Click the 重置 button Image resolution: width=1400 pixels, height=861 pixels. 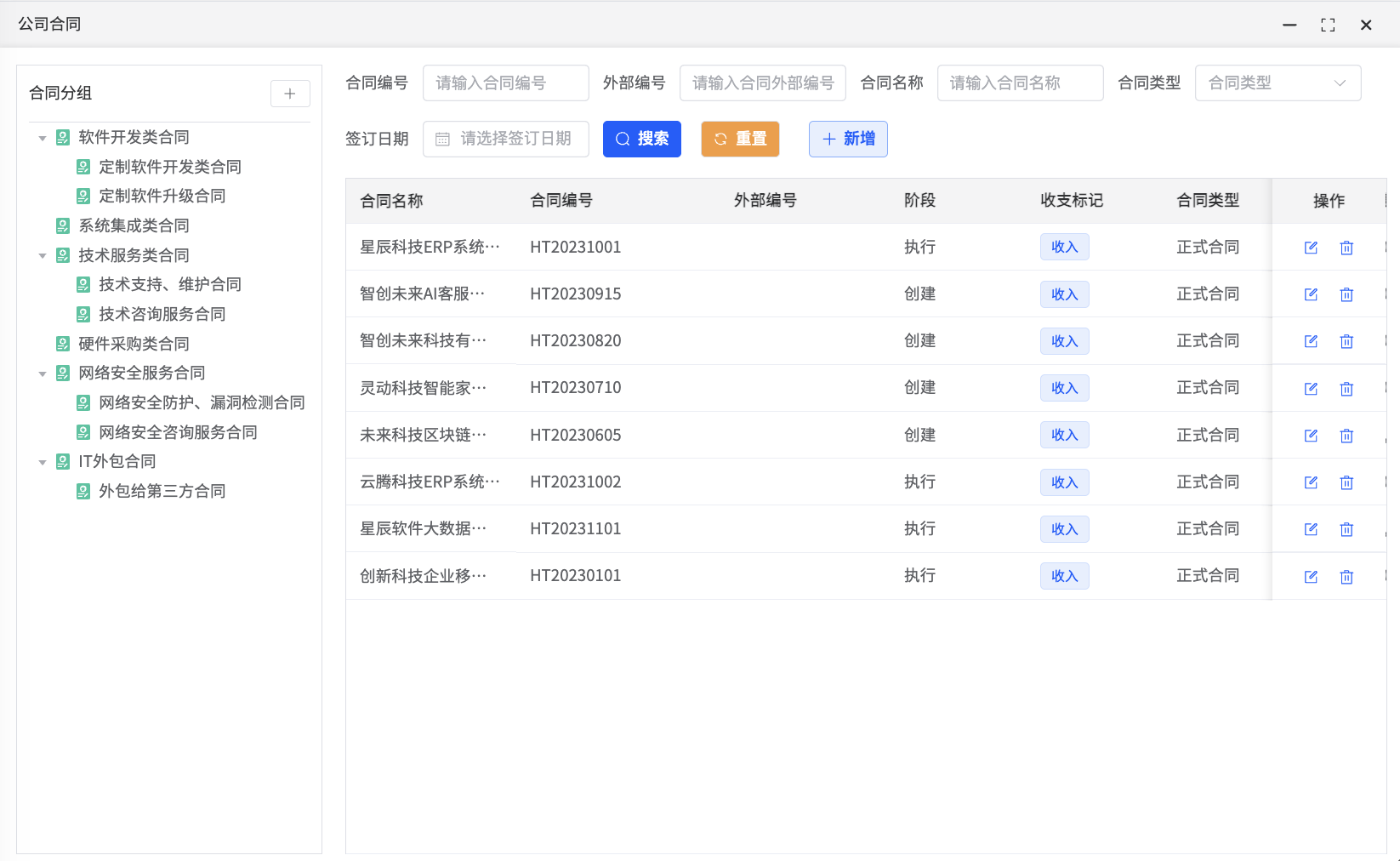coord(740,139)
